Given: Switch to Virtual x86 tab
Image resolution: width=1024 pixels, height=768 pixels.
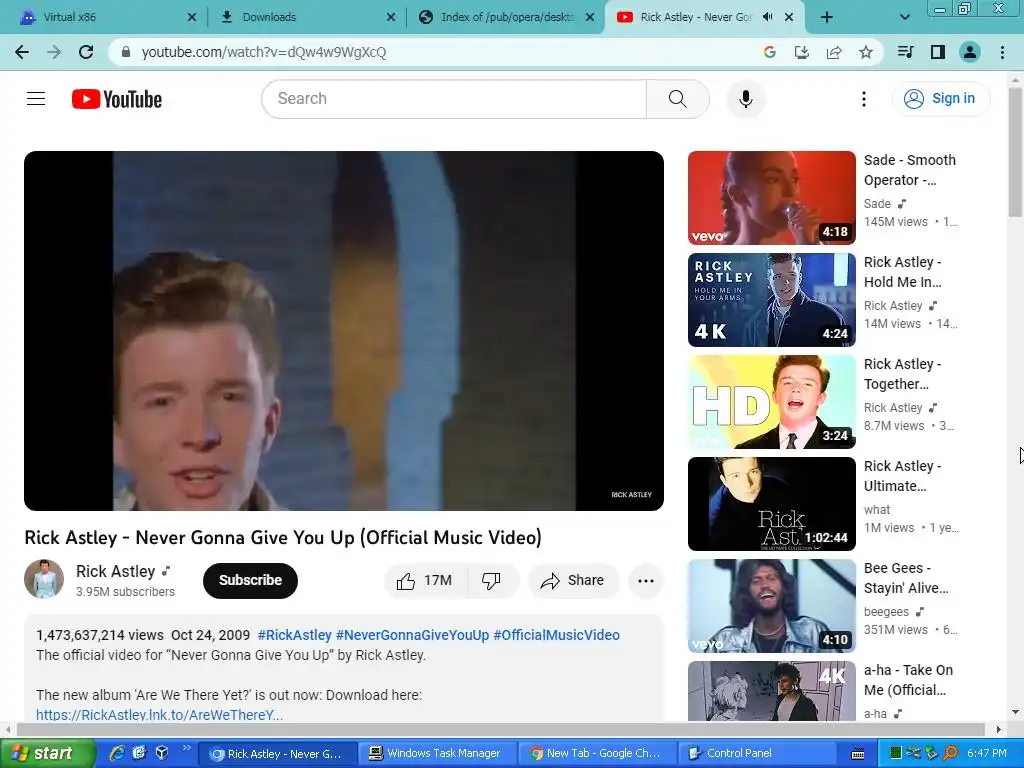Looking at the screenshot, I should tap(106, 17).
